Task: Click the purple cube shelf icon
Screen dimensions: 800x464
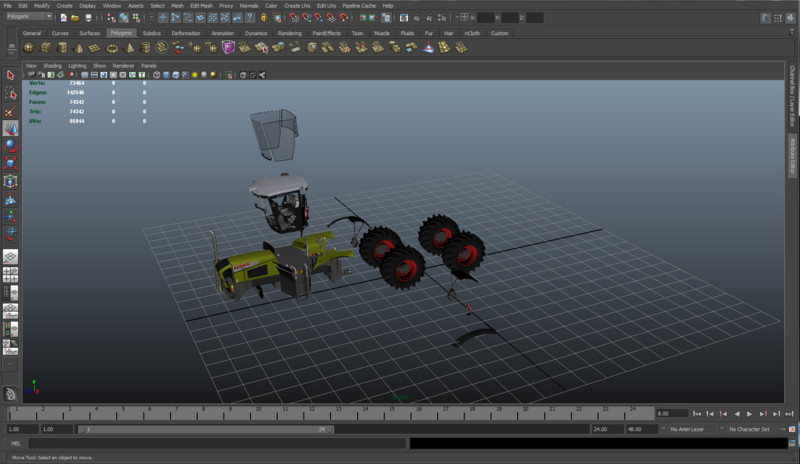Action: tap(229, 47)
